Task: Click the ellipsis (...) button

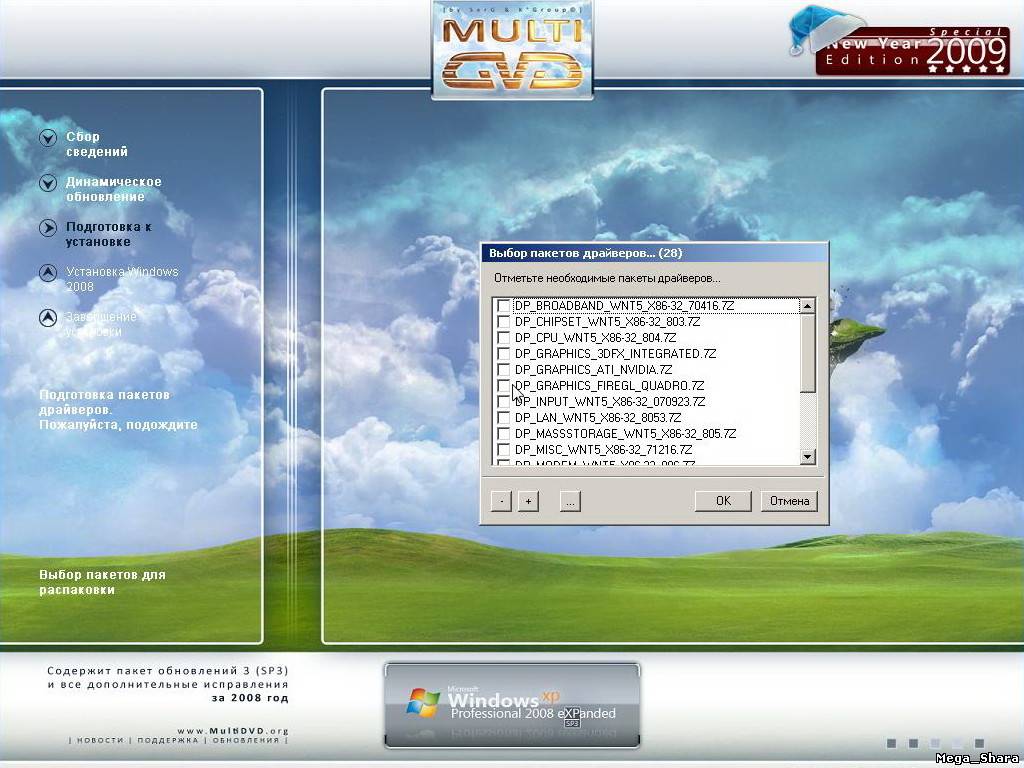Action: pos(570,502)
